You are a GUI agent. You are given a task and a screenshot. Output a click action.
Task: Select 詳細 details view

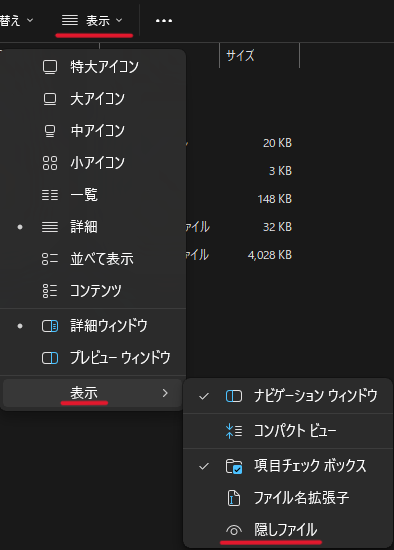[x=93, y=227]
